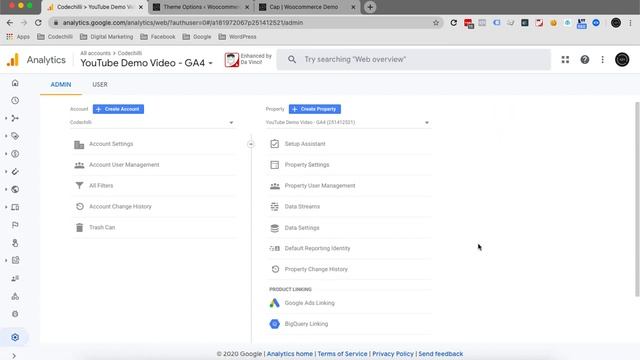Switch to the Theme Options browser tab

(x=202, y=7)
